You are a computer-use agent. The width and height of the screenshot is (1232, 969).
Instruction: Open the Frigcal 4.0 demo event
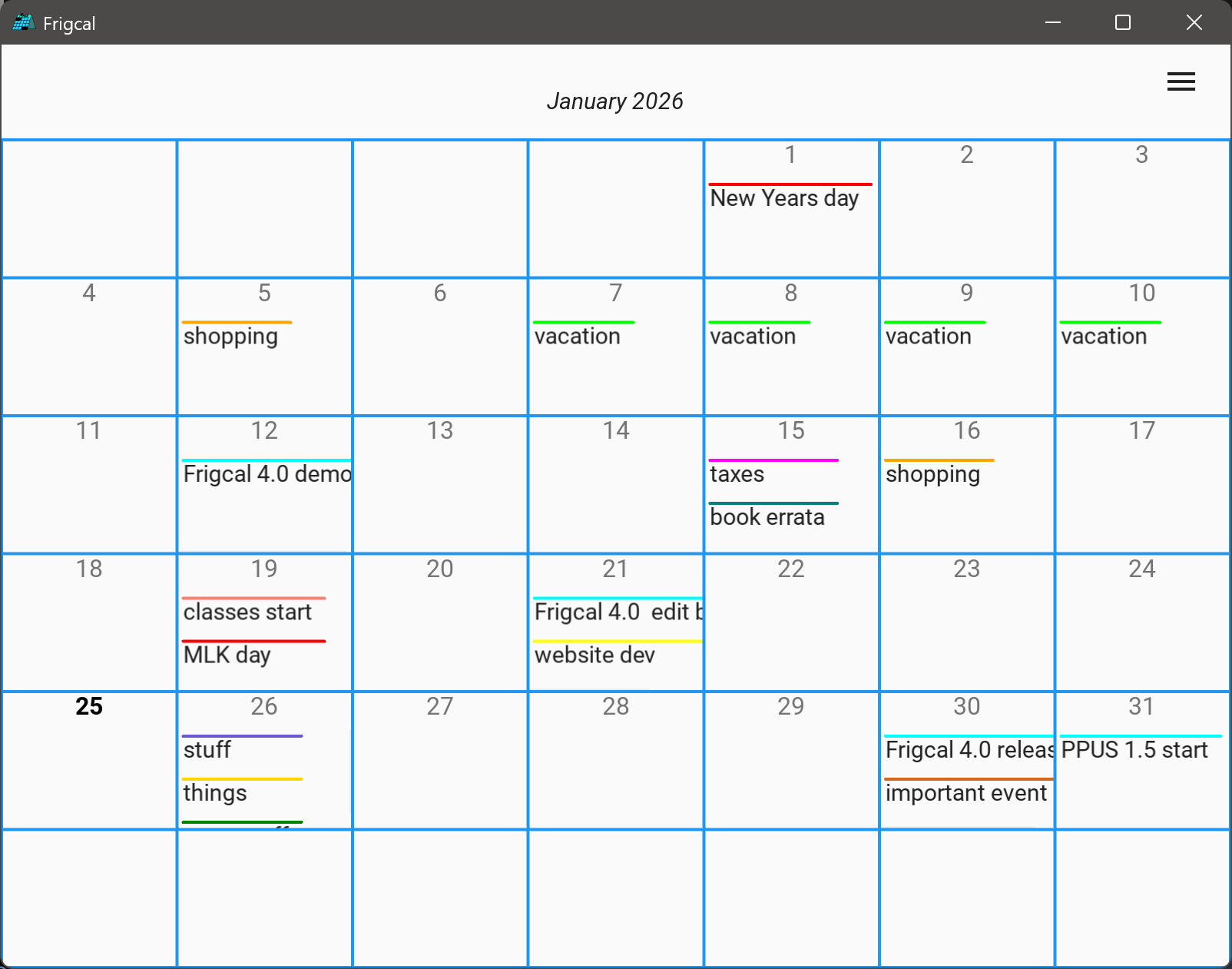click(267, 474)
